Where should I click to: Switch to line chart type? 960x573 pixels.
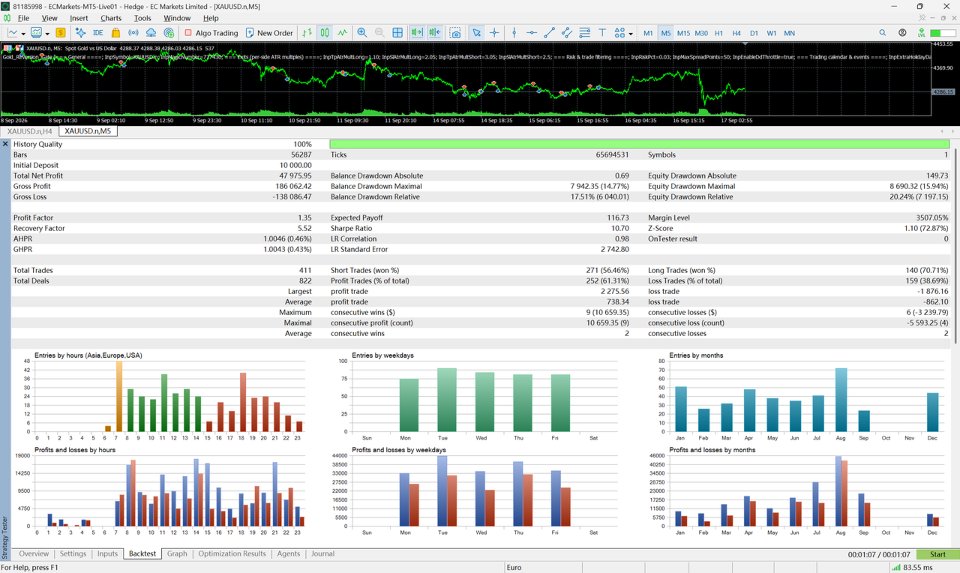pos(342,32)
